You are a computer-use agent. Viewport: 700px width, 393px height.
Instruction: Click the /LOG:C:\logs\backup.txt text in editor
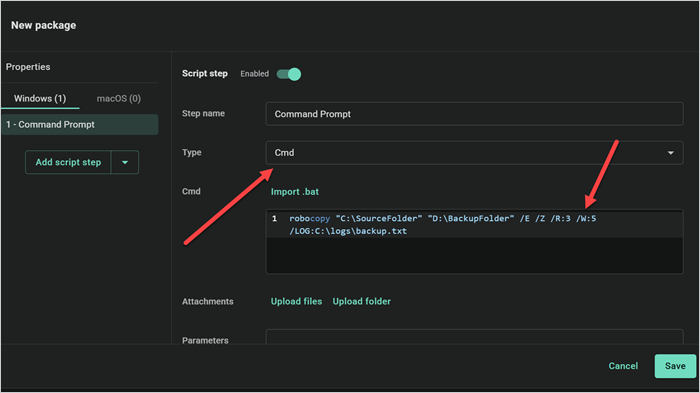tap(348, 231)
